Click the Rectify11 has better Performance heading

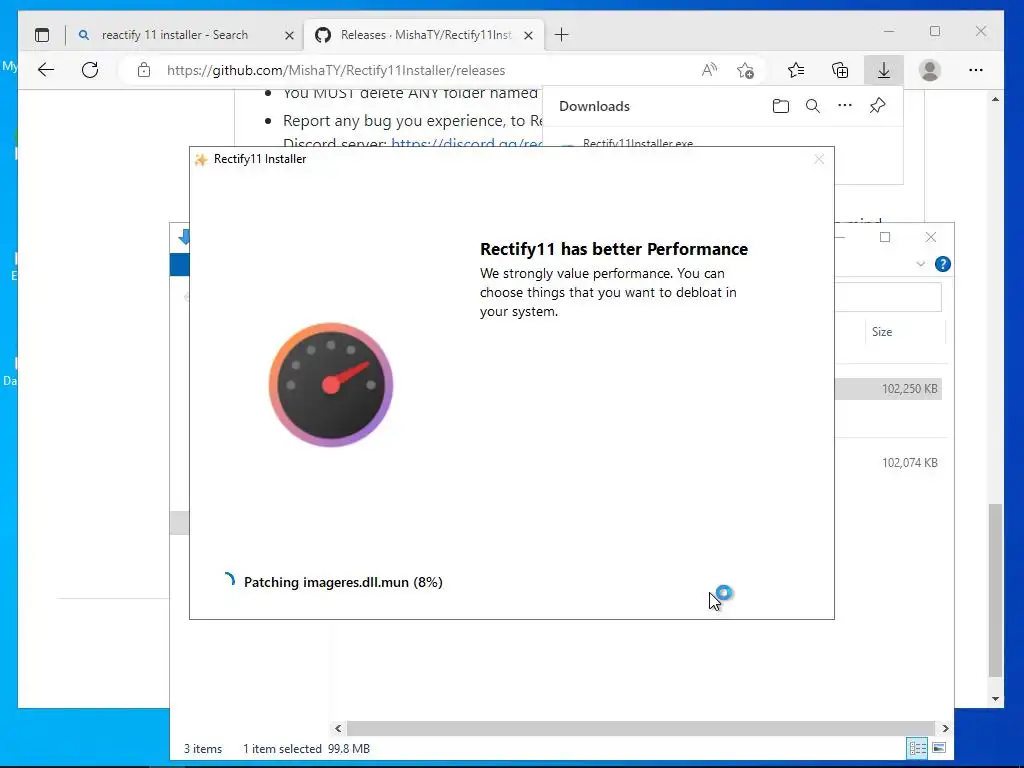(614, 249)
